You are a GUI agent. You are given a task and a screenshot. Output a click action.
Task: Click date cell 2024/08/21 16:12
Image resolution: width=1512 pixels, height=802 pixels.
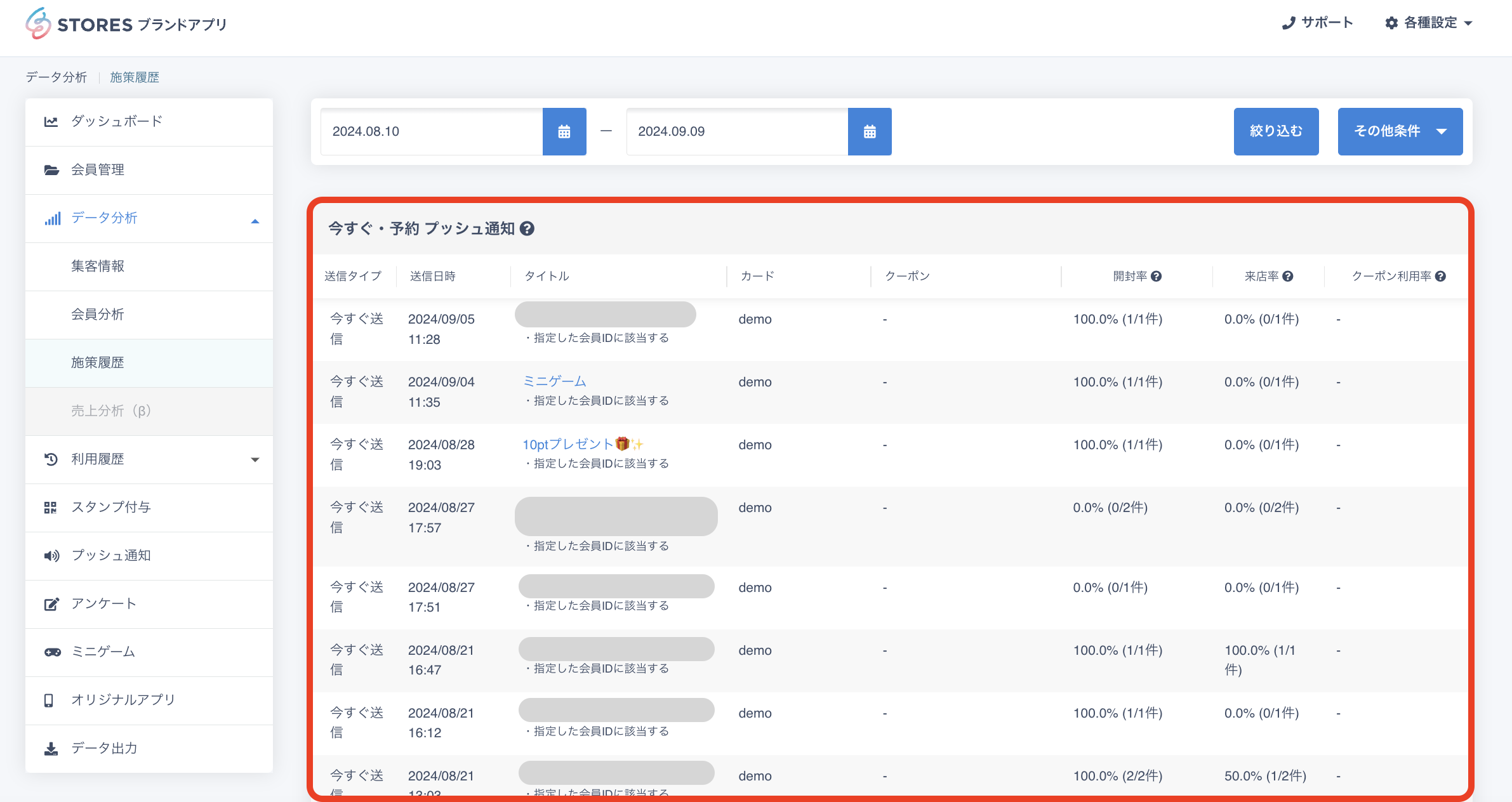(x=441, y=723)
